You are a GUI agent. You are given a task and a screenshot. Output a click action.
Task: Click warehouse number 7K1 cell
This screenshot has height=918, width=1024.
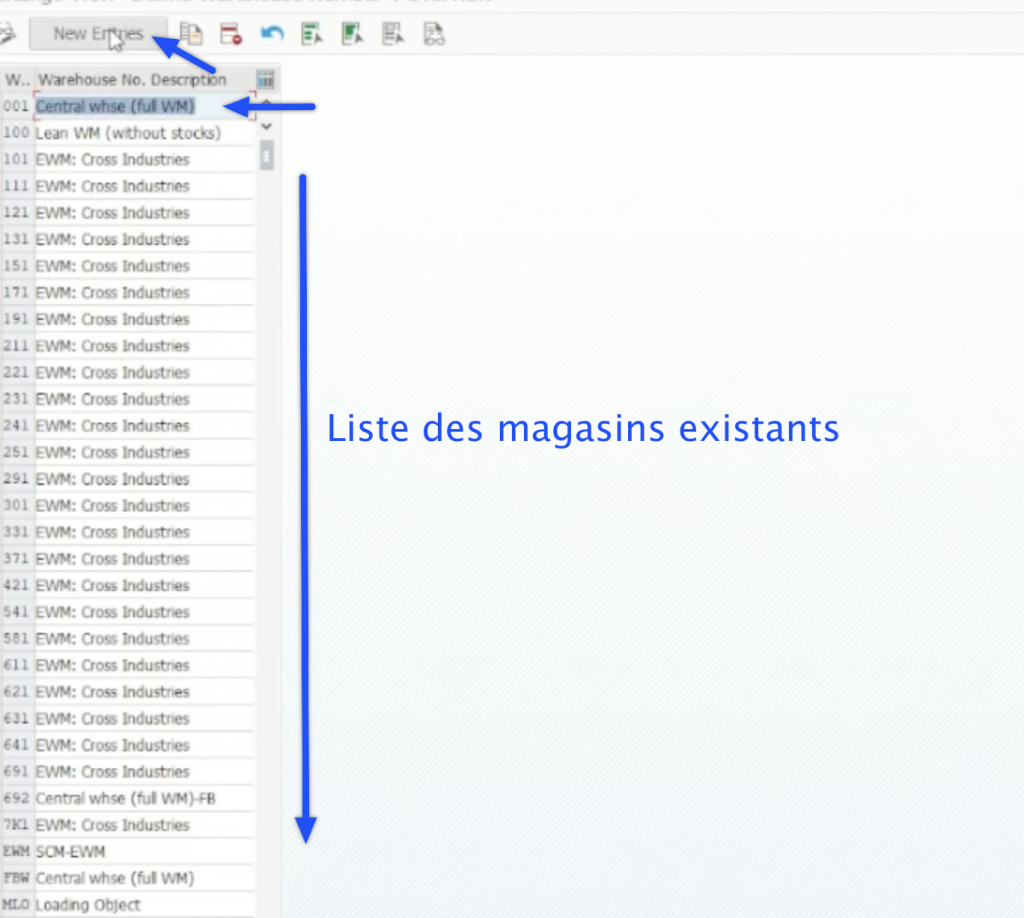coord(16,826)
